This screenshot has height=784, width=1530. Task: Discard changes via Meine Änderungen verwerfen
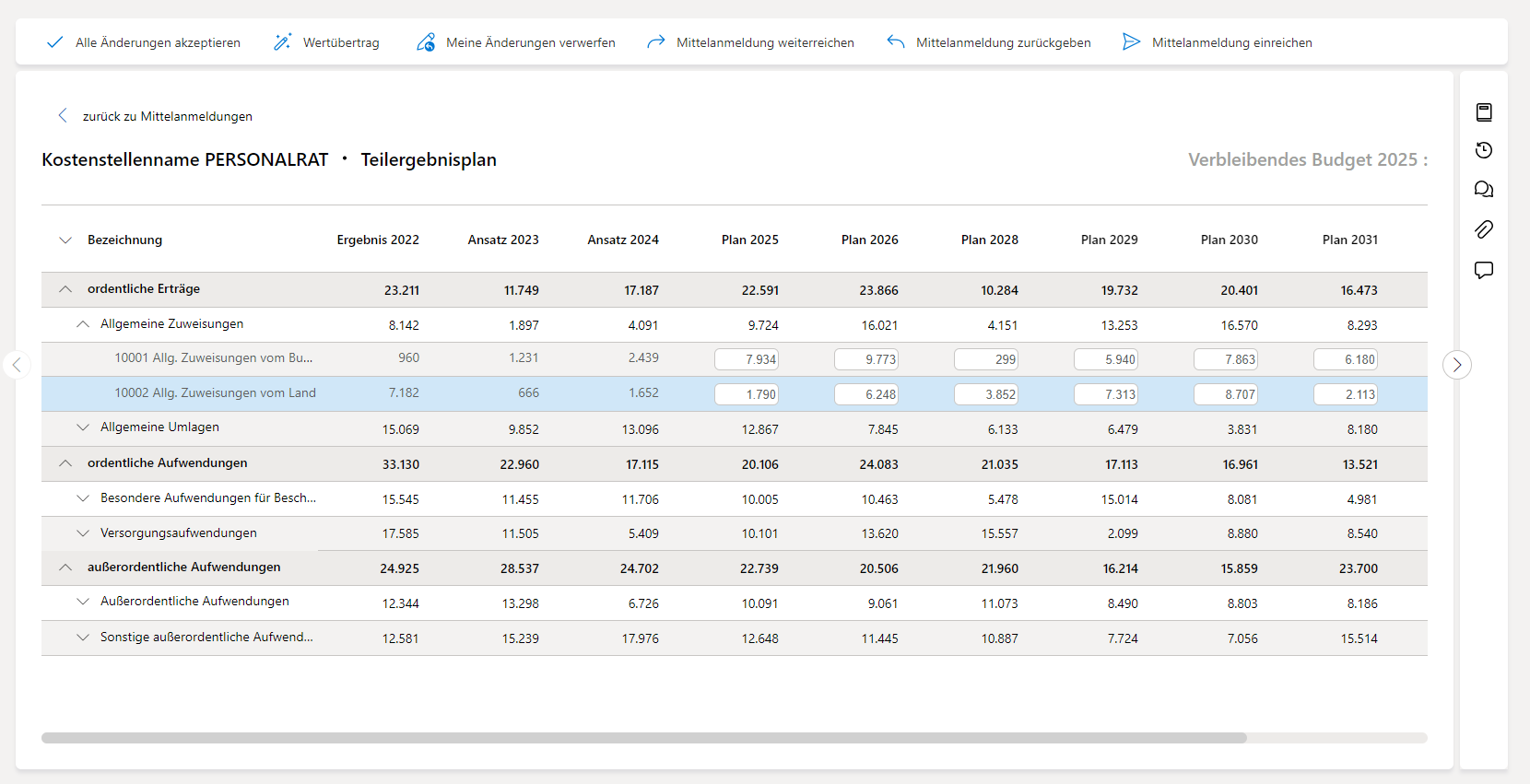click(516, 42)
